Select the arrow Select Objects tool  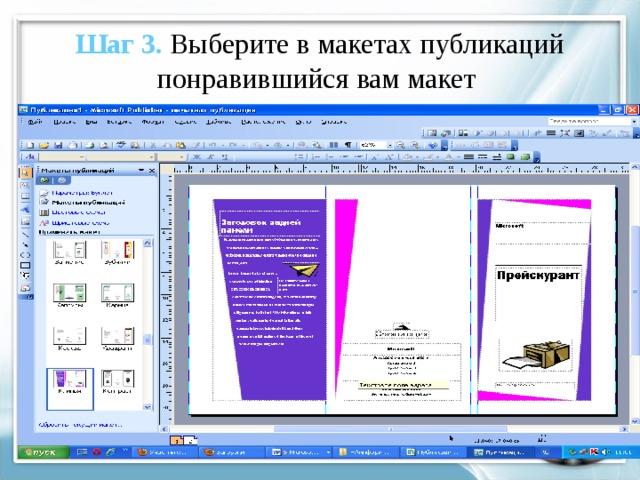coord(25,172)
